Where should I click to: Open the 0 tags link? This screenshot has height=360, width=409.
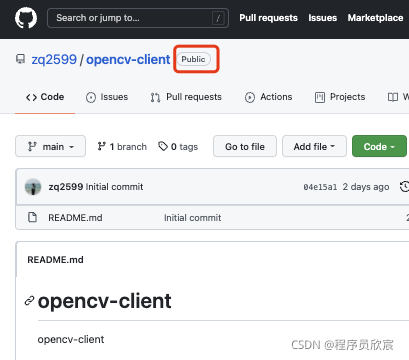(178, 147)
